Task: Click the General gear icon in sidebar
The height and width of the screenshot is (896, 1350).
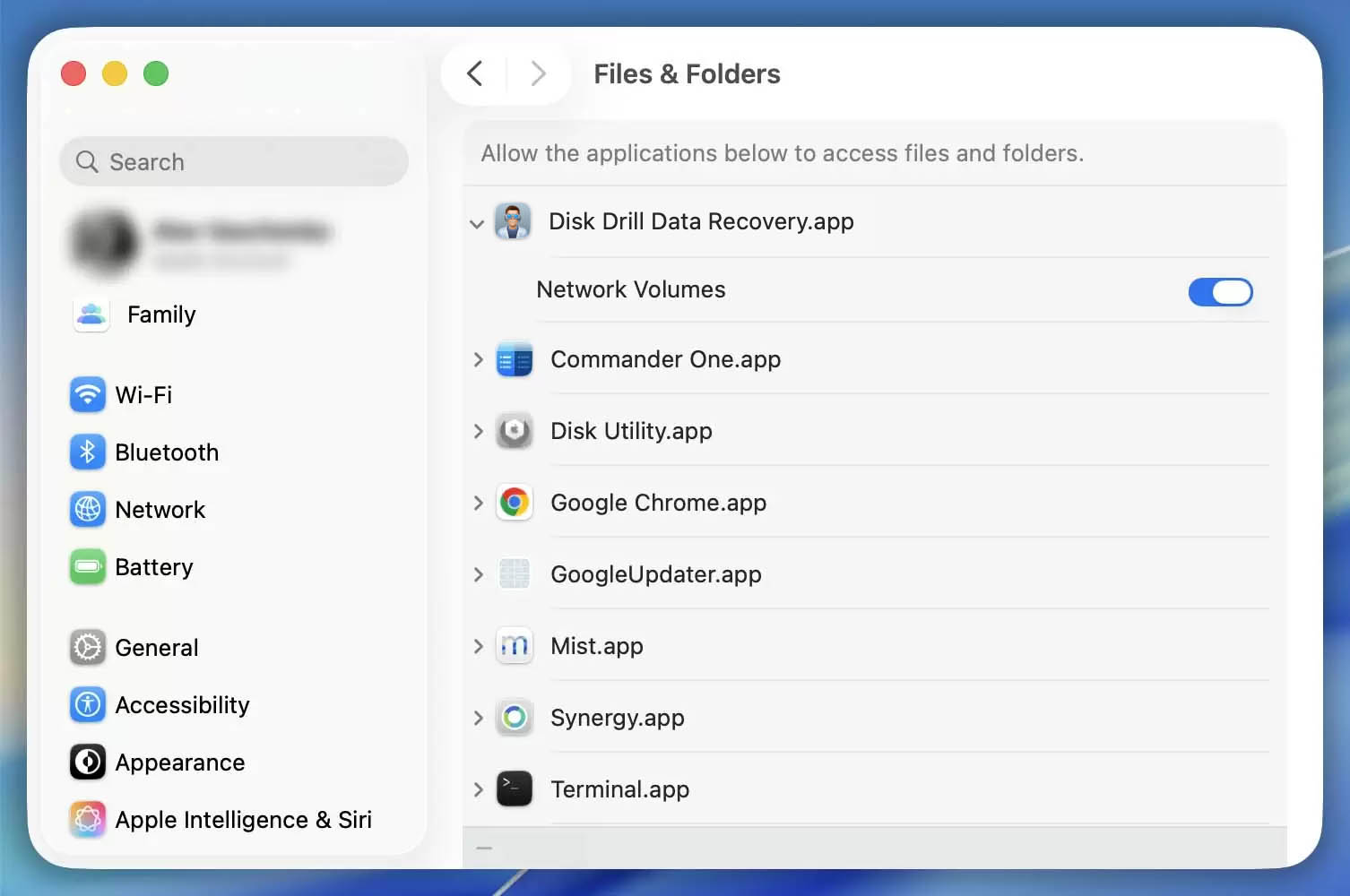Action: pos(88,648)
